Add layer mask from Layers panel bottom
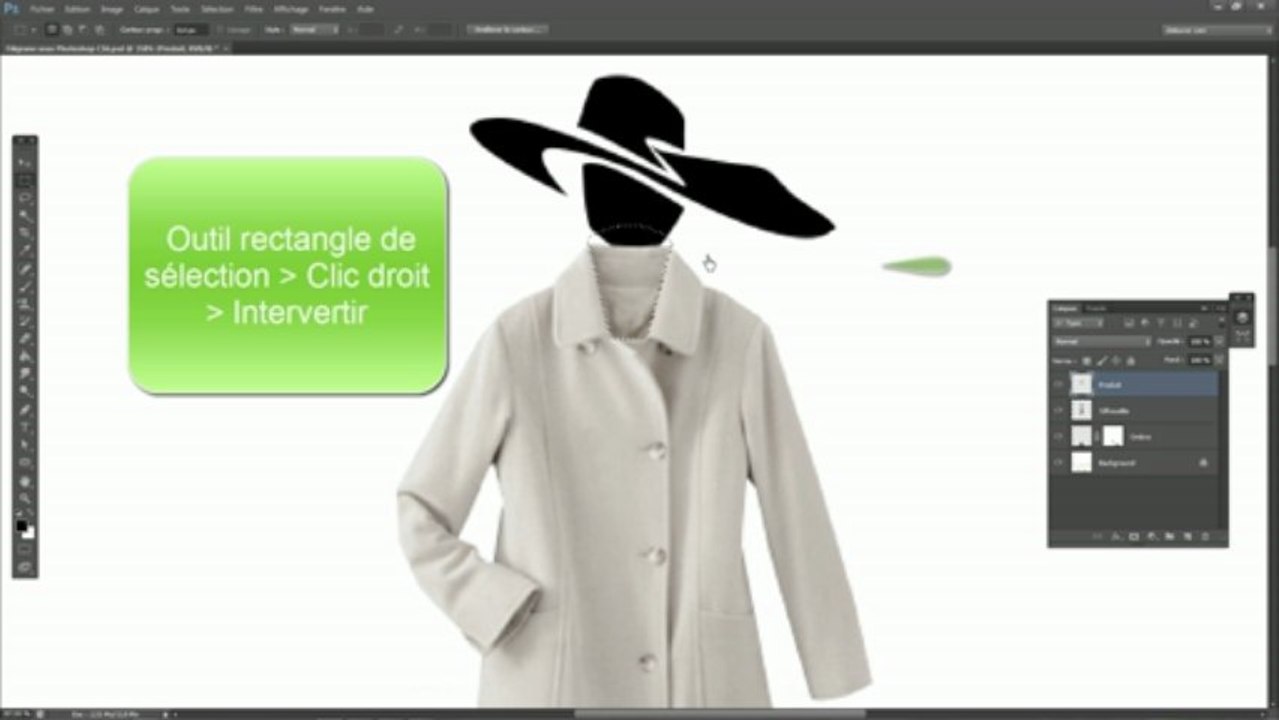Screen dimensions: 1279x720 pos(1134,537)
